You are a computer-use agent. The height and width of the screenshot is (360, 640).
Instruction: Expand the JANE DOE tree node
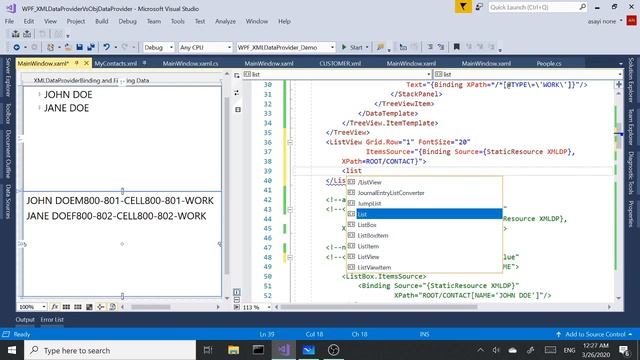coord(39,108)
